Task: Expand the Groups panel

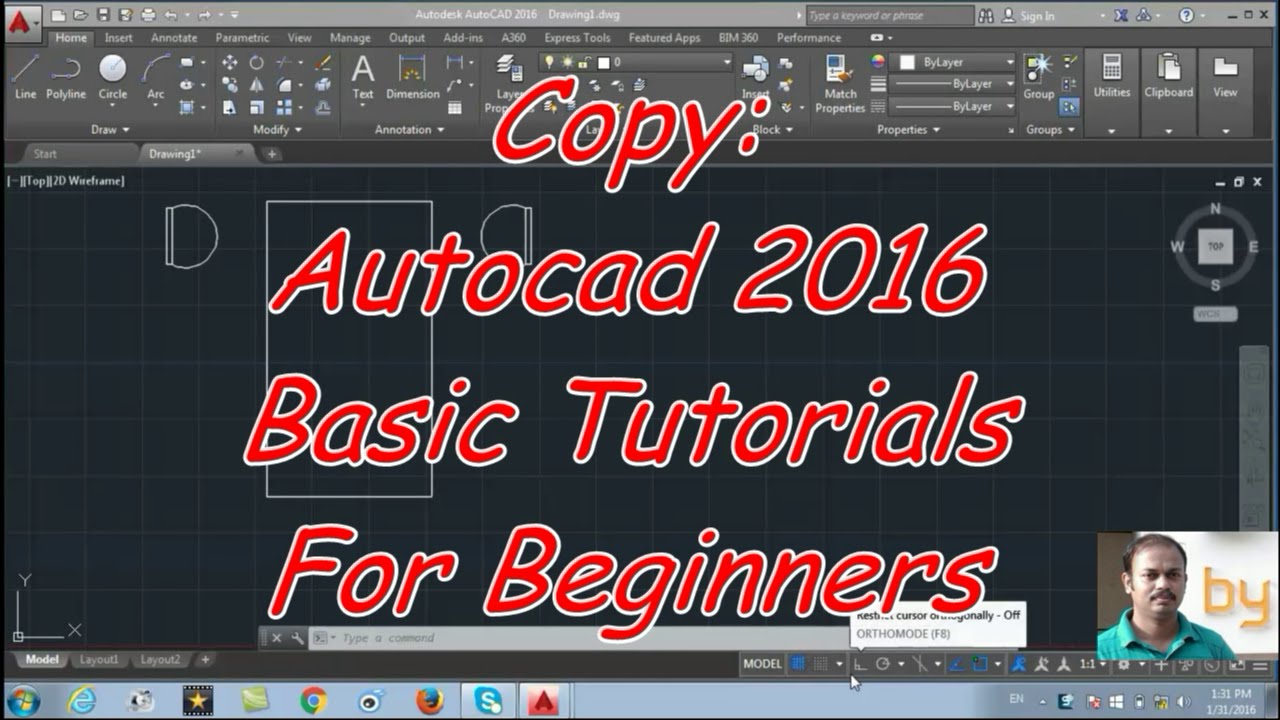Action: (1049, 129)
